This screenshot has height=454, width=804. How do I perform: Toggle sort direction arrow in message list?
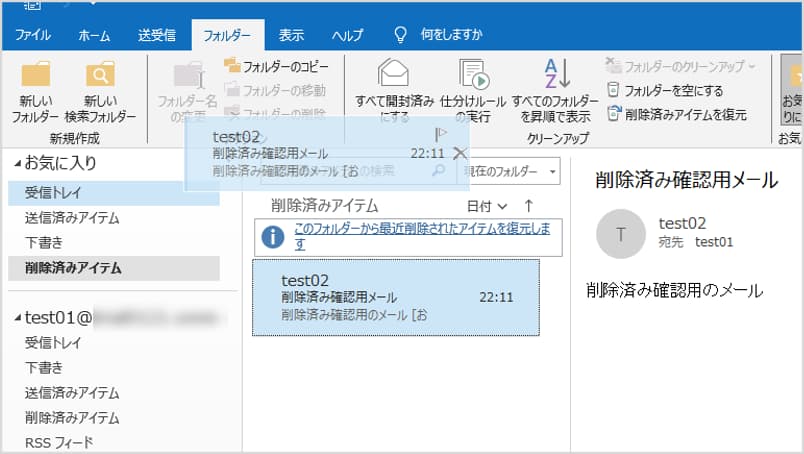(x=529, y=206)
